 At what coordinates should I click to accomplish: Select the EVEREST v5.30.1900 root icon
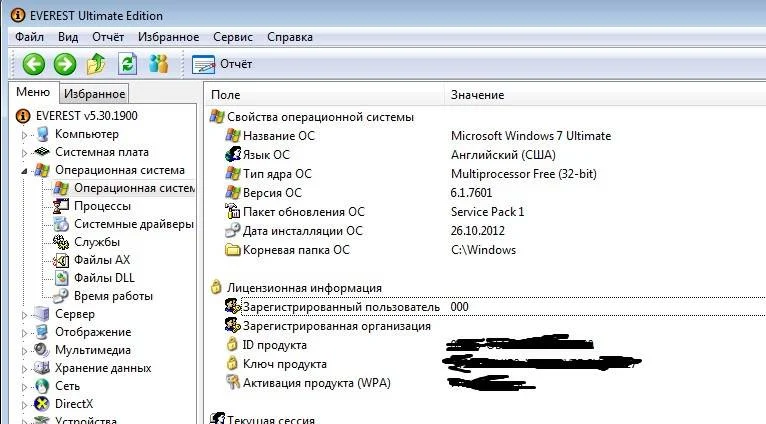click(x=23, y=116)
